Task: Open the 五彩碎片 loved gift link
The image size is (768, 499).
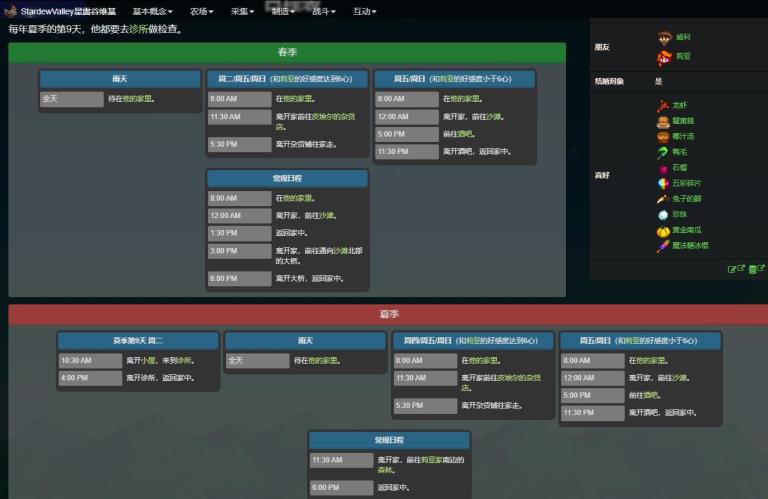Action: point(686,183)
